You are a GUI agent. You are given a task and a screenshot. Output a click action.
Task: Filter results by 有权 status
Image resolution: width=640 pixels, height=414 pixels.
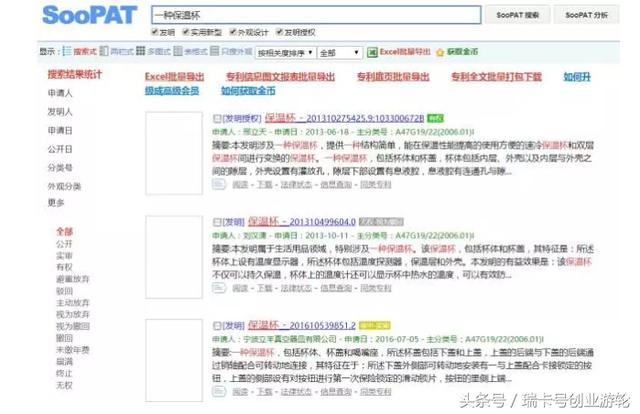pyautogui.click(x=64, y=267)
